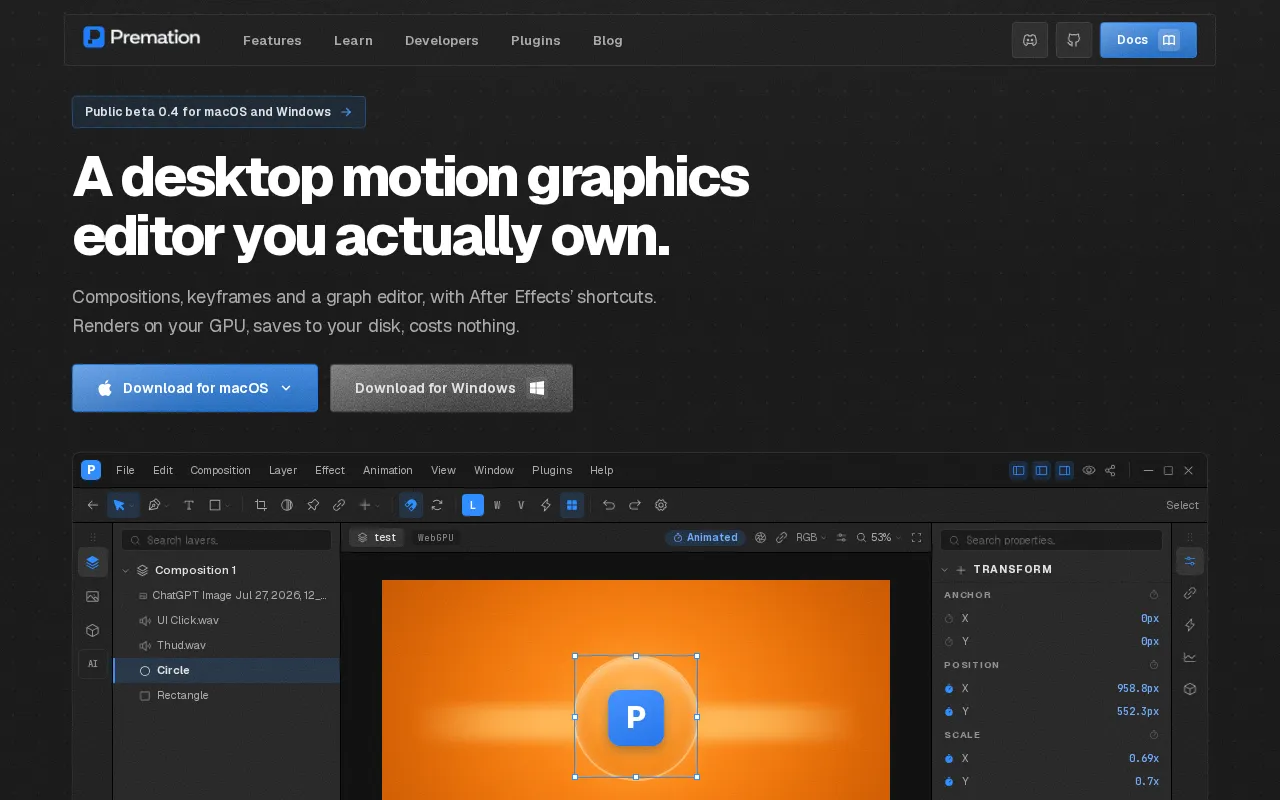Screen dimensions: 1280x800
Task: Go to the Blog nav link
Action: pyautogui.click(x=608, y=40)
